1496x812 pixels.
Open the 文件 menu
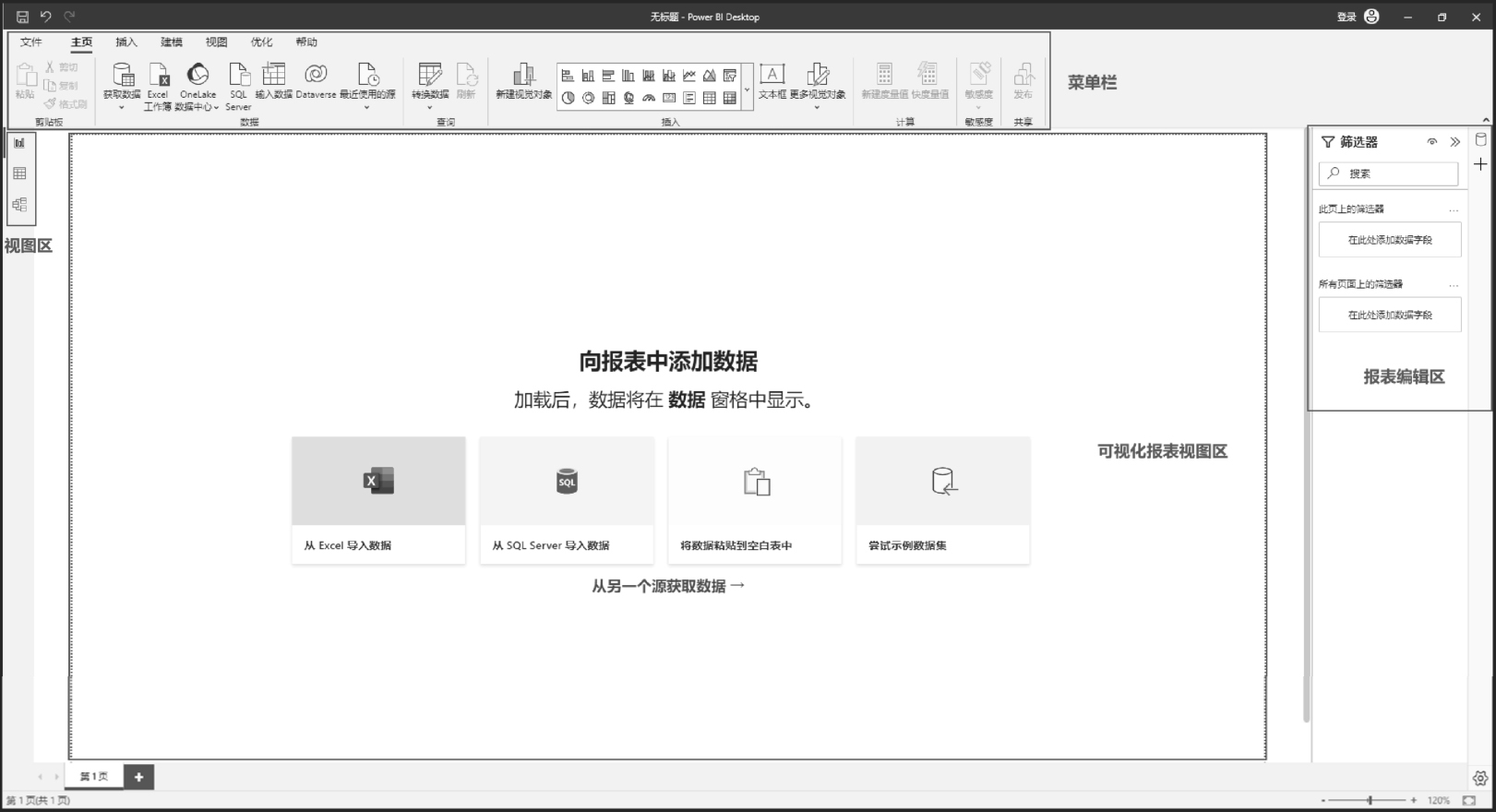pos(31,42)
